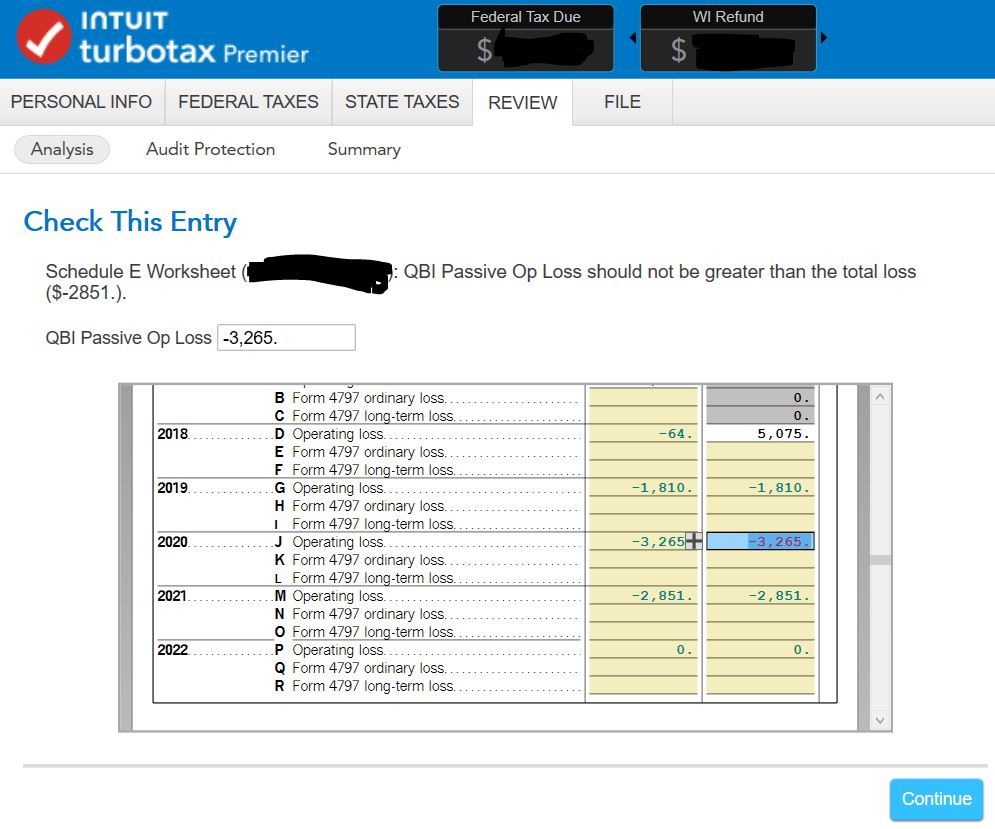Click row J Operating loss label
This screenshot has width=995, height=829.
(x=338, y=541)
